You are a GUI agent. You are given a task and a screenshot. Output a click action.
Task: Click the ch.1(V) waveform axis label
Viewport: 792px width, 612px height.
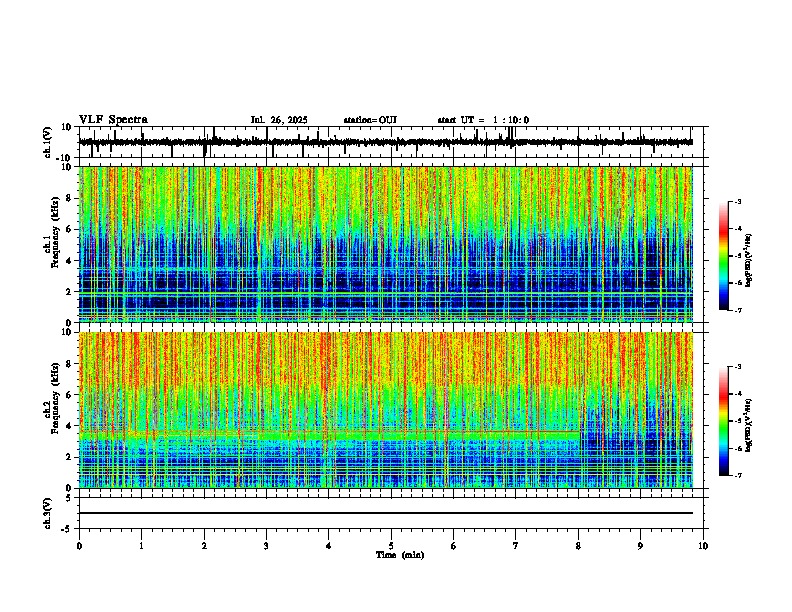click(48, 142)
